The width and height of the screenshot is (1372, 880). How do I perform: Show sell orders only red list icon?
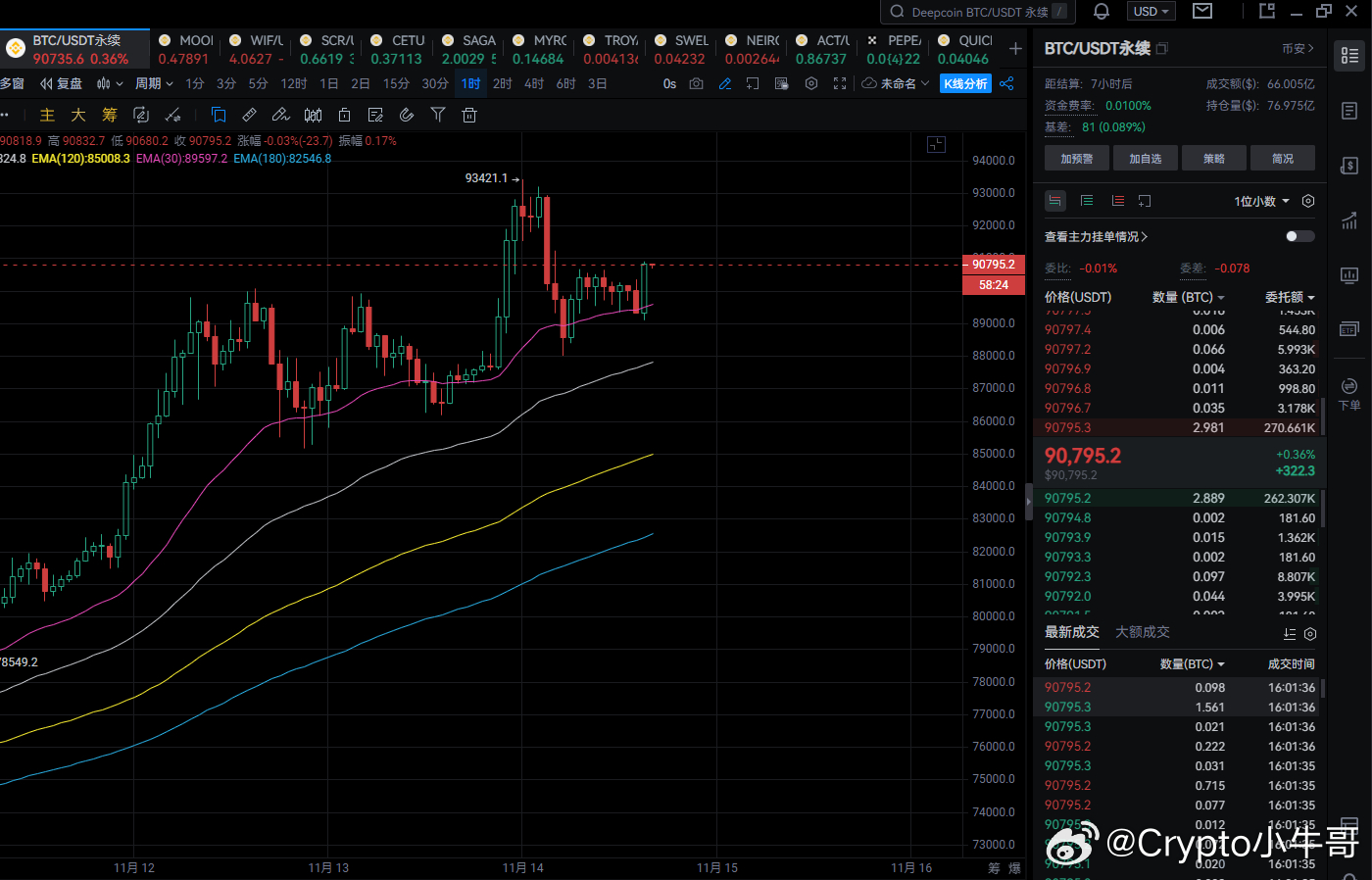[1118, 201]
